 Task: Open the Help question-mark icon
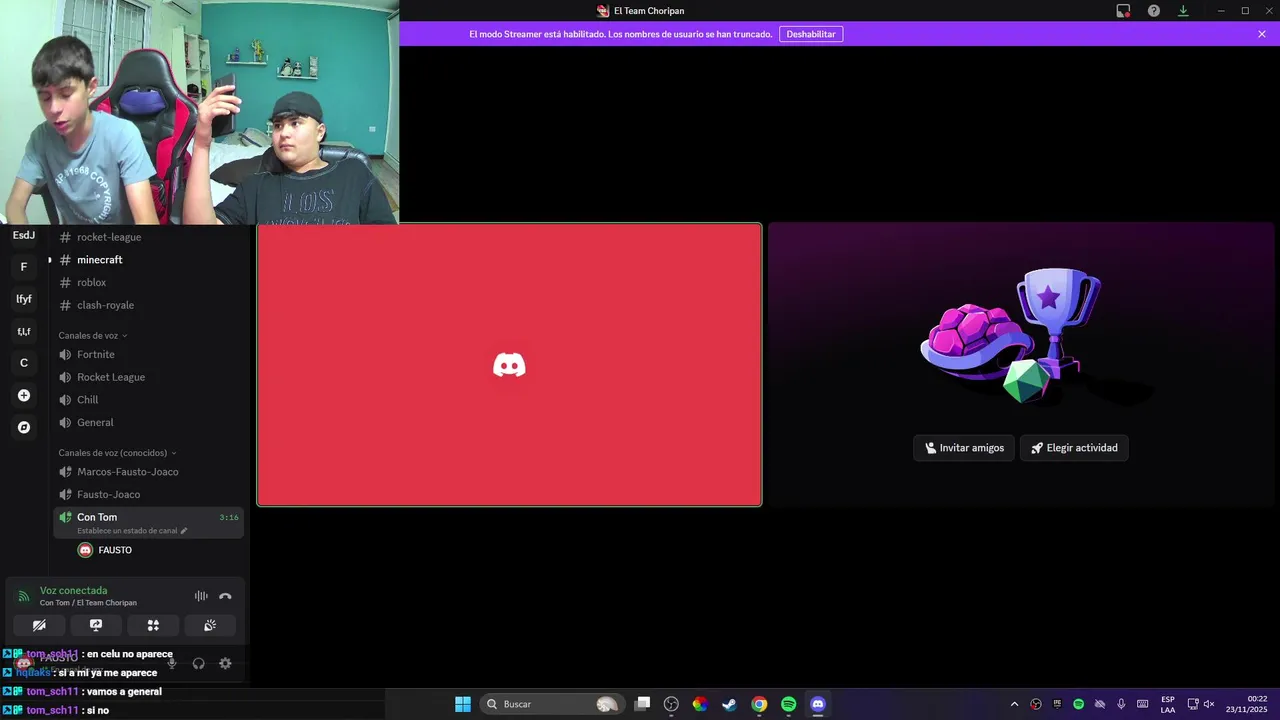[x=1154, y=11]
